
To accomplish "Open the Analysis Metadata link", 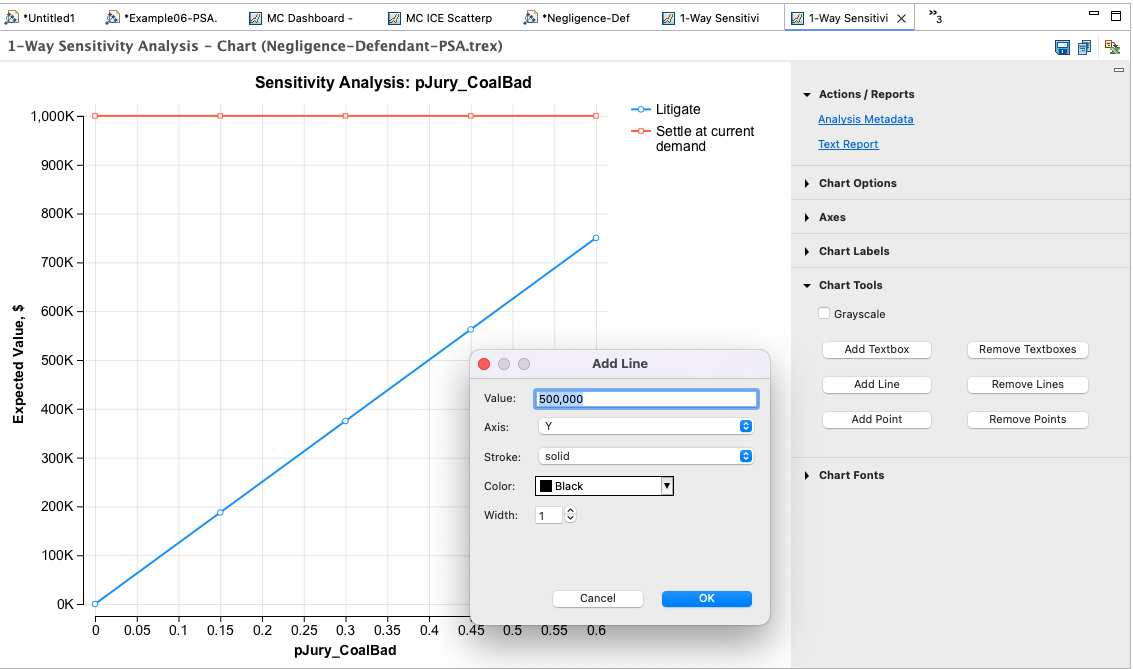I will (x=865, y=120).
